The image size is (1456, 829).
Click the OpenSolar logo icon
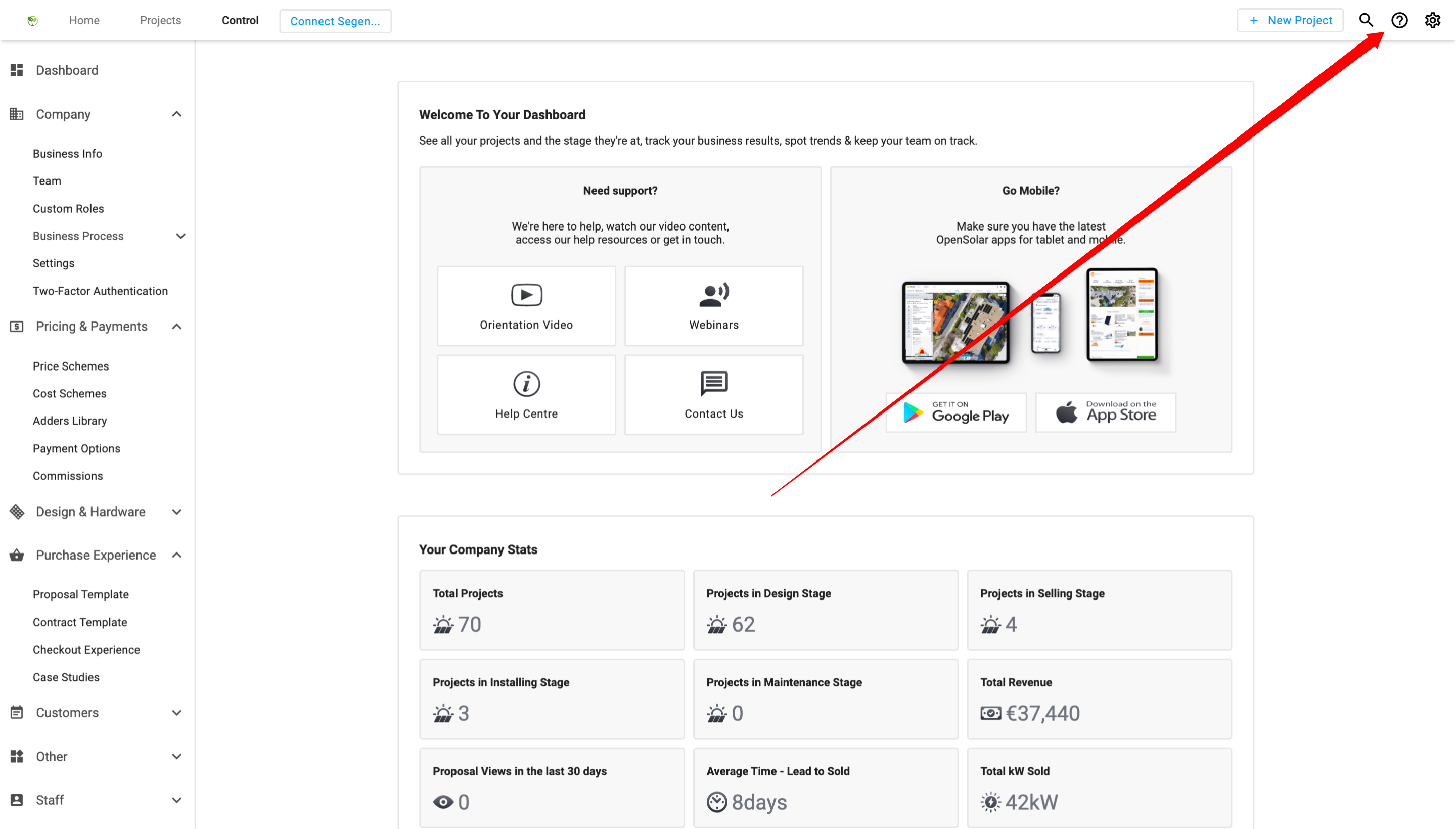[x=32, y=21]
